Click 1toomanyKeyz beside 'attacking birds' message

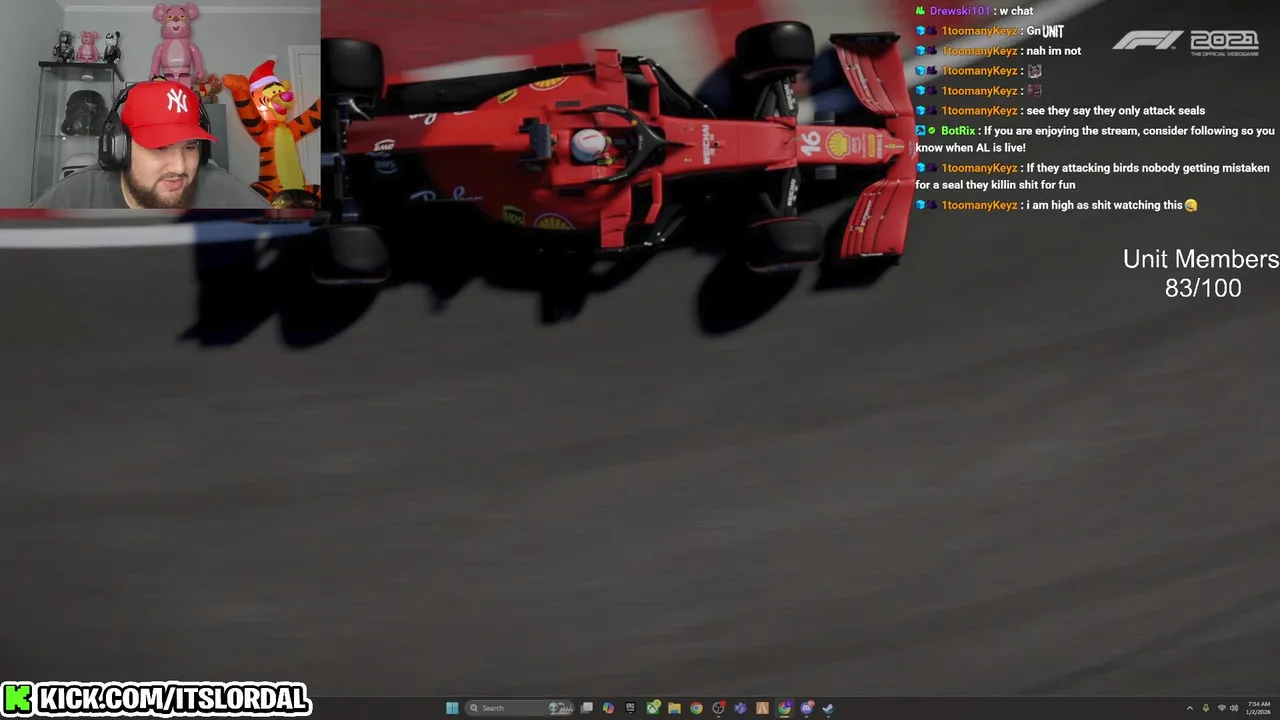[979, 168]
